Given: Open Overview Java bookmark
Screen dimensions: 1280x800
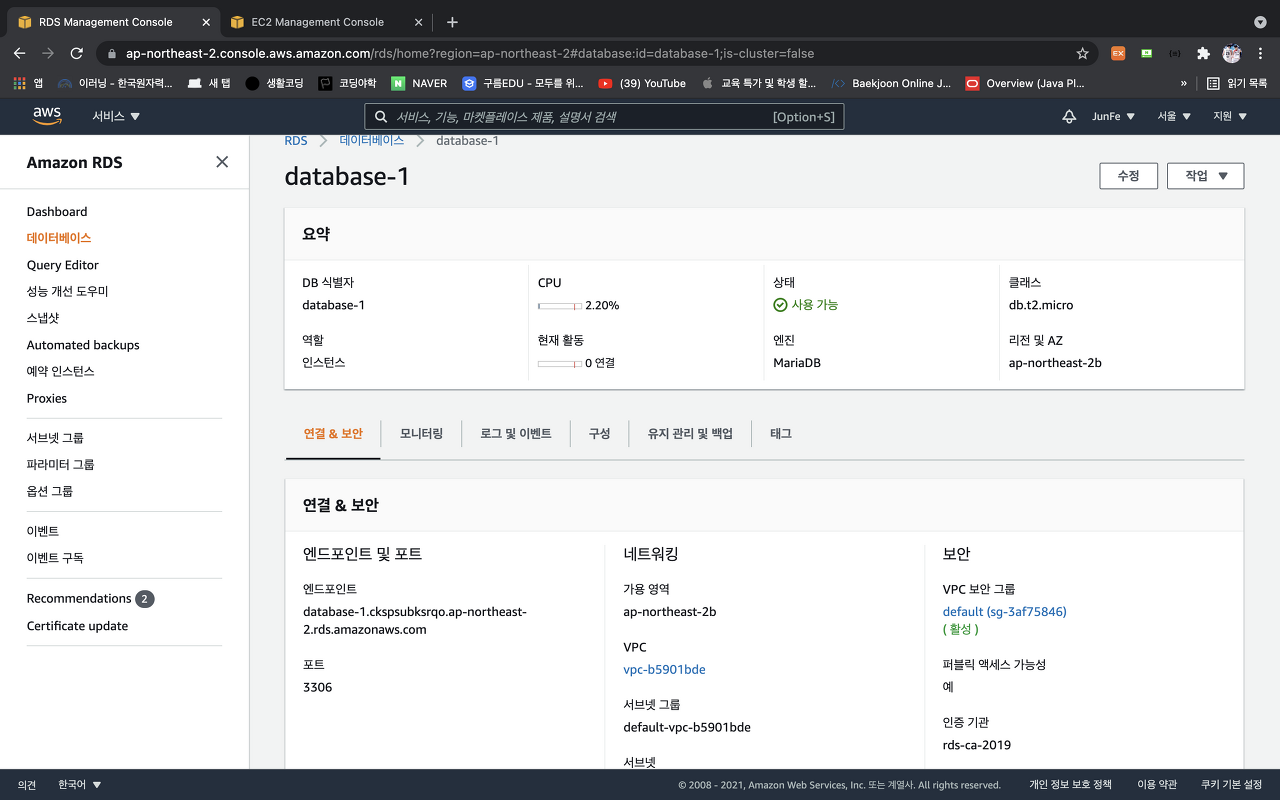Looking at the screenshot, I should pyautogui.click(x=1025, y=84).
